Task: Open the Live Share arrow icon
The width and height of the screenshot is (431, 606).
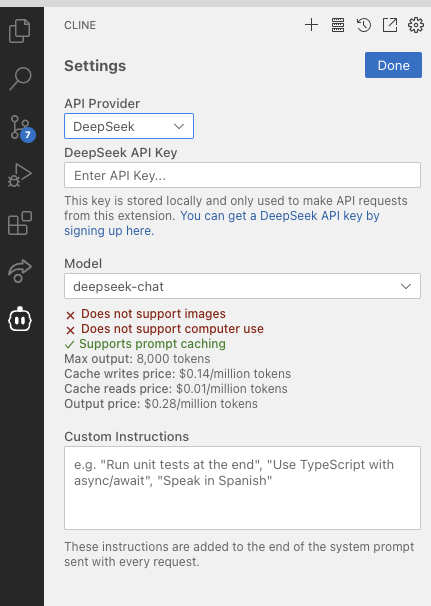Action: [20, 271]
